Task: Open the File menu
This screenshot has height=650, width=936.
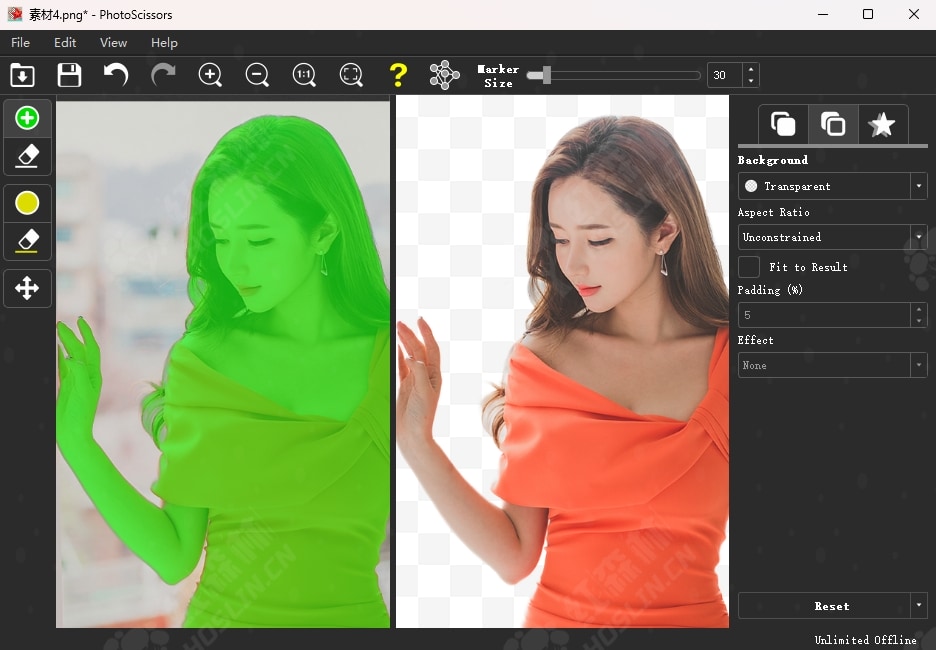Action: point(20,43)
